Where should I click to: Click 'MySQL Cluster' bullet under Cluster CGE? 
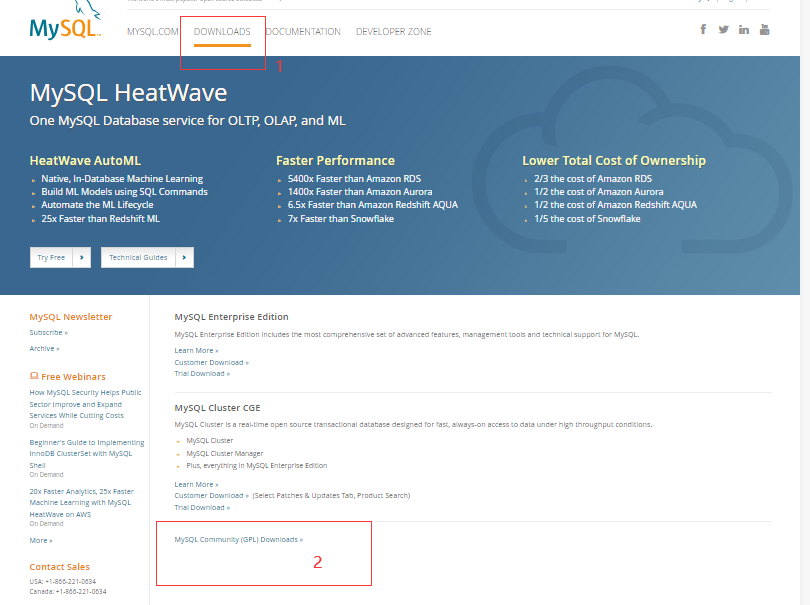click(210, 441)
